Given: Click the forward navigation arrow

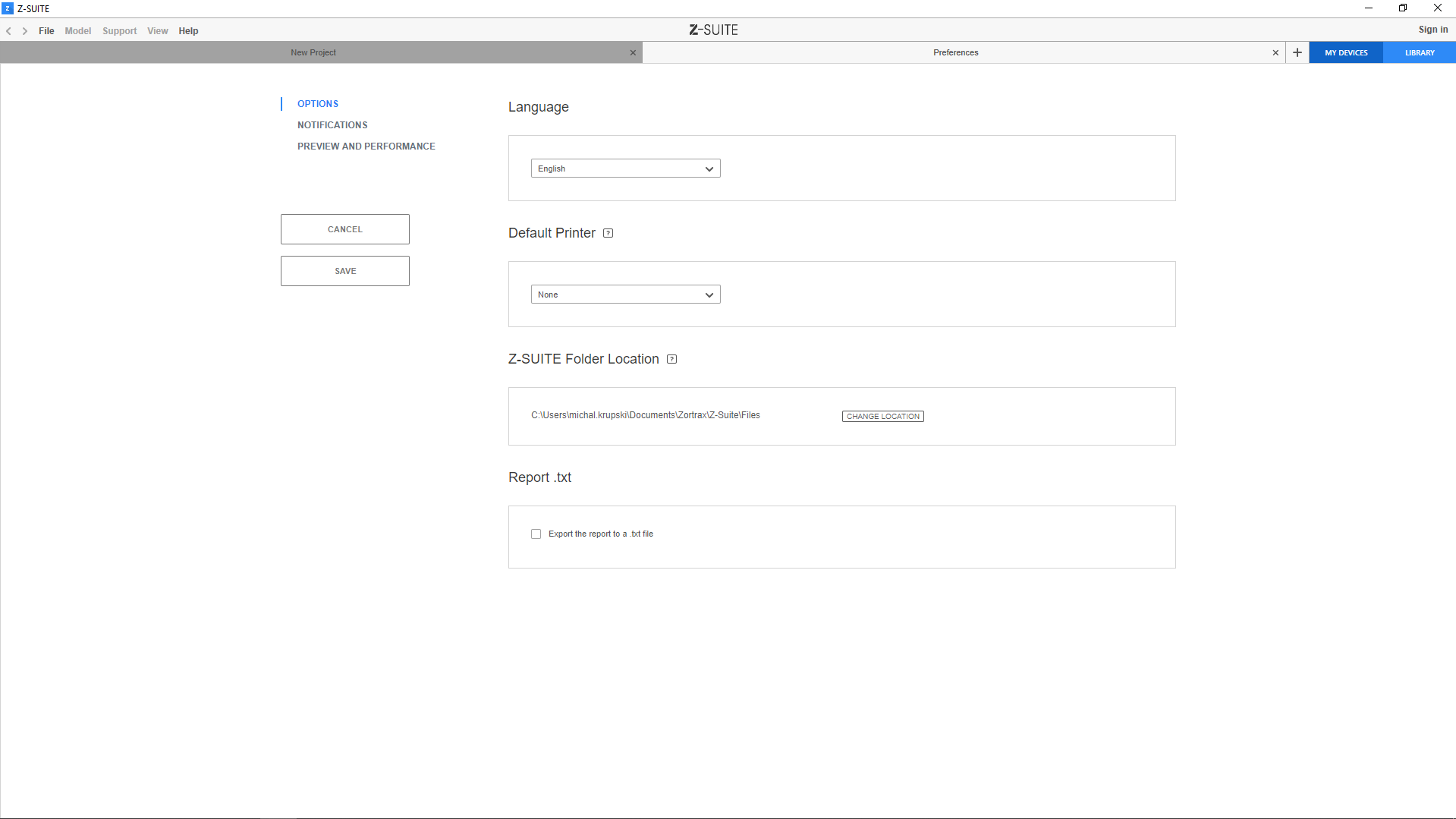Looking at the screenshot, I should (25, 31).
